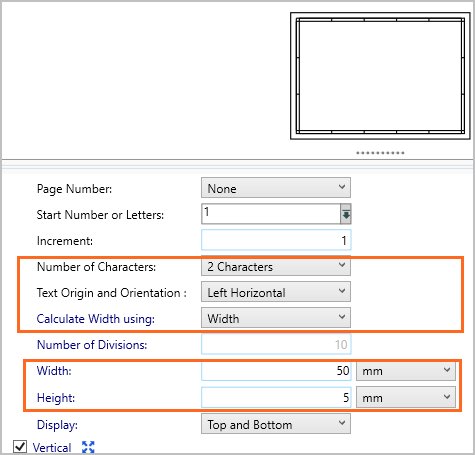Click the dotted splitter grip below the preview
The width and height of the screenshot is (475, 455).
[380, 153]
